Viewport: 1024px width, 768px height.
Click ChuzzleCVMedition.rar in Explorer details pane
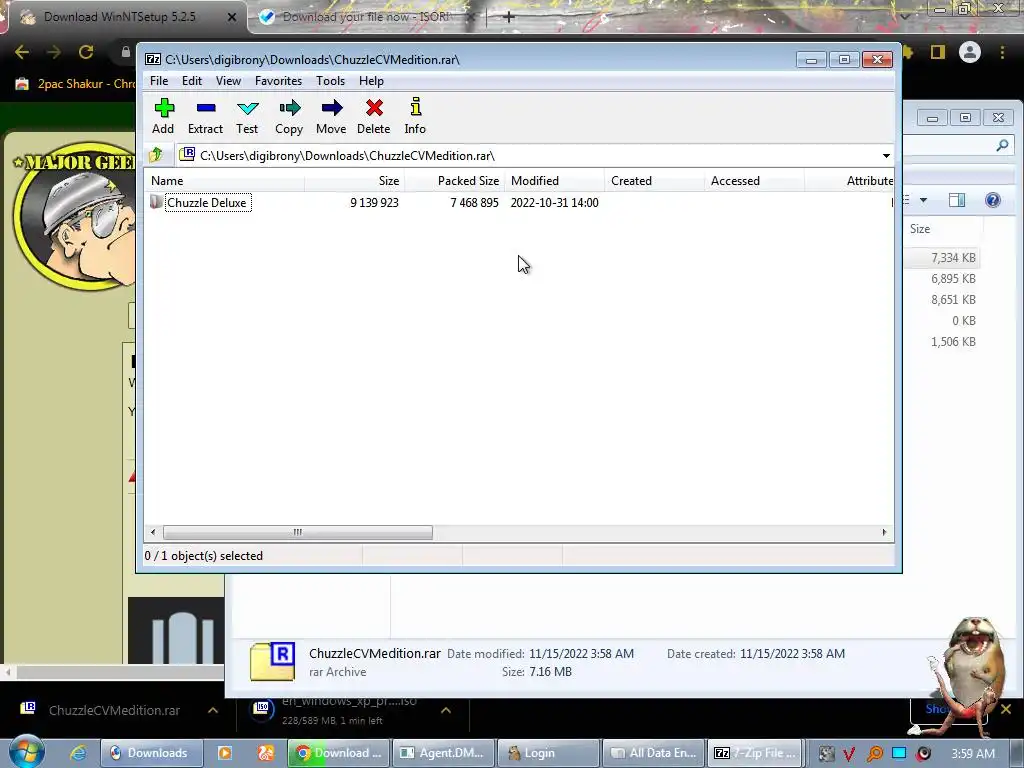point(375,654)
